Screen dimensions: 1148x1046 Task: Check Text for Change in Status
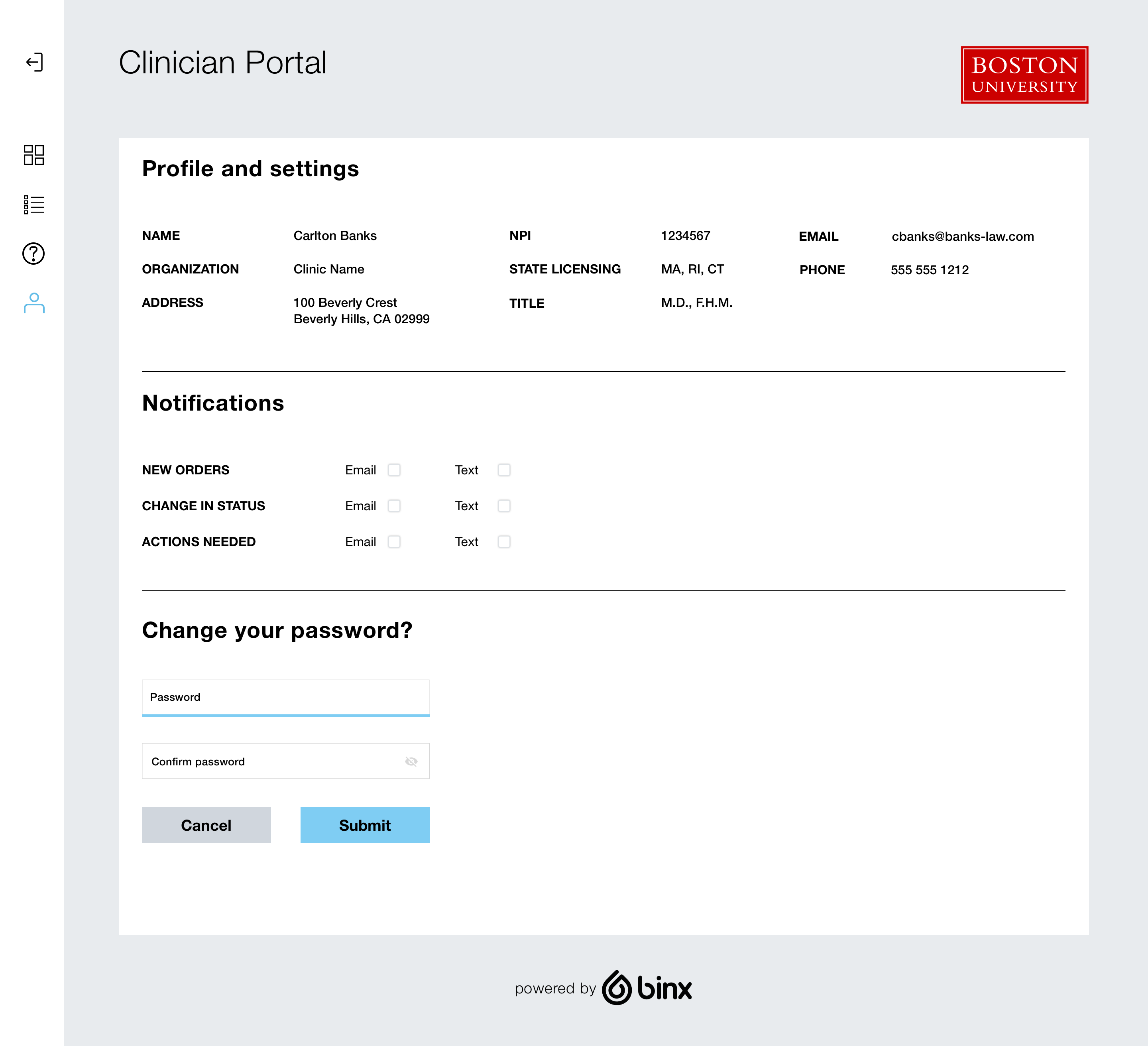click(x=504, y=505)
